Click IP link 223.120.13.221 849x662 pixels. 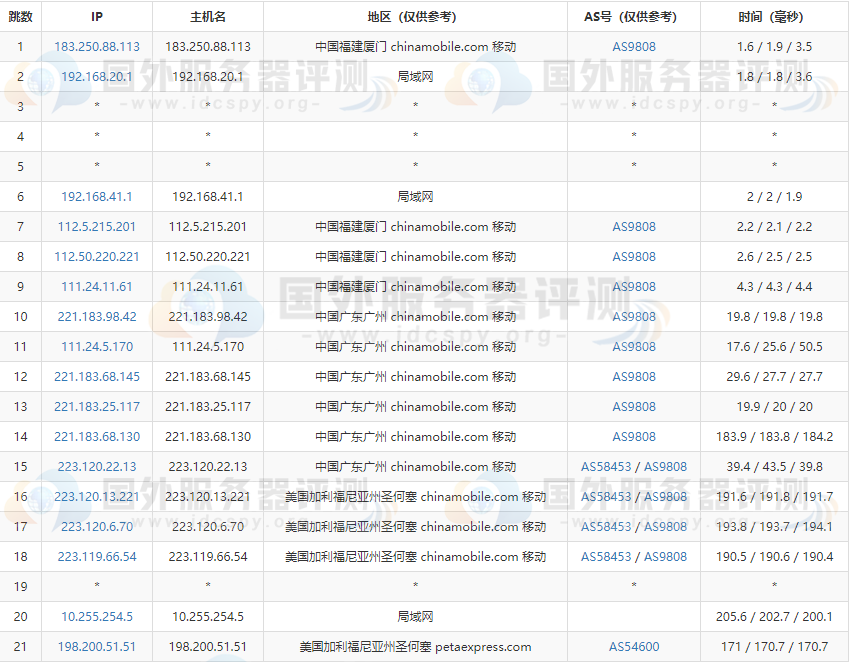point(97,497)
